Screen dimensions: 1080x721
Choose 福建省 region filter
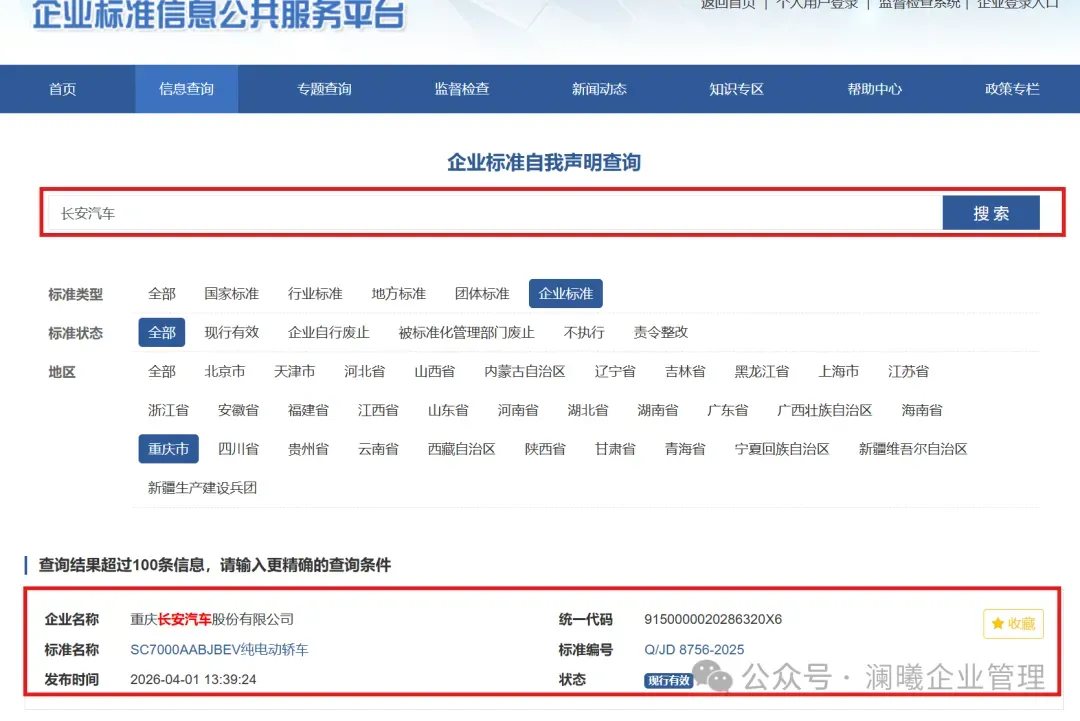[x=308, y=410]
